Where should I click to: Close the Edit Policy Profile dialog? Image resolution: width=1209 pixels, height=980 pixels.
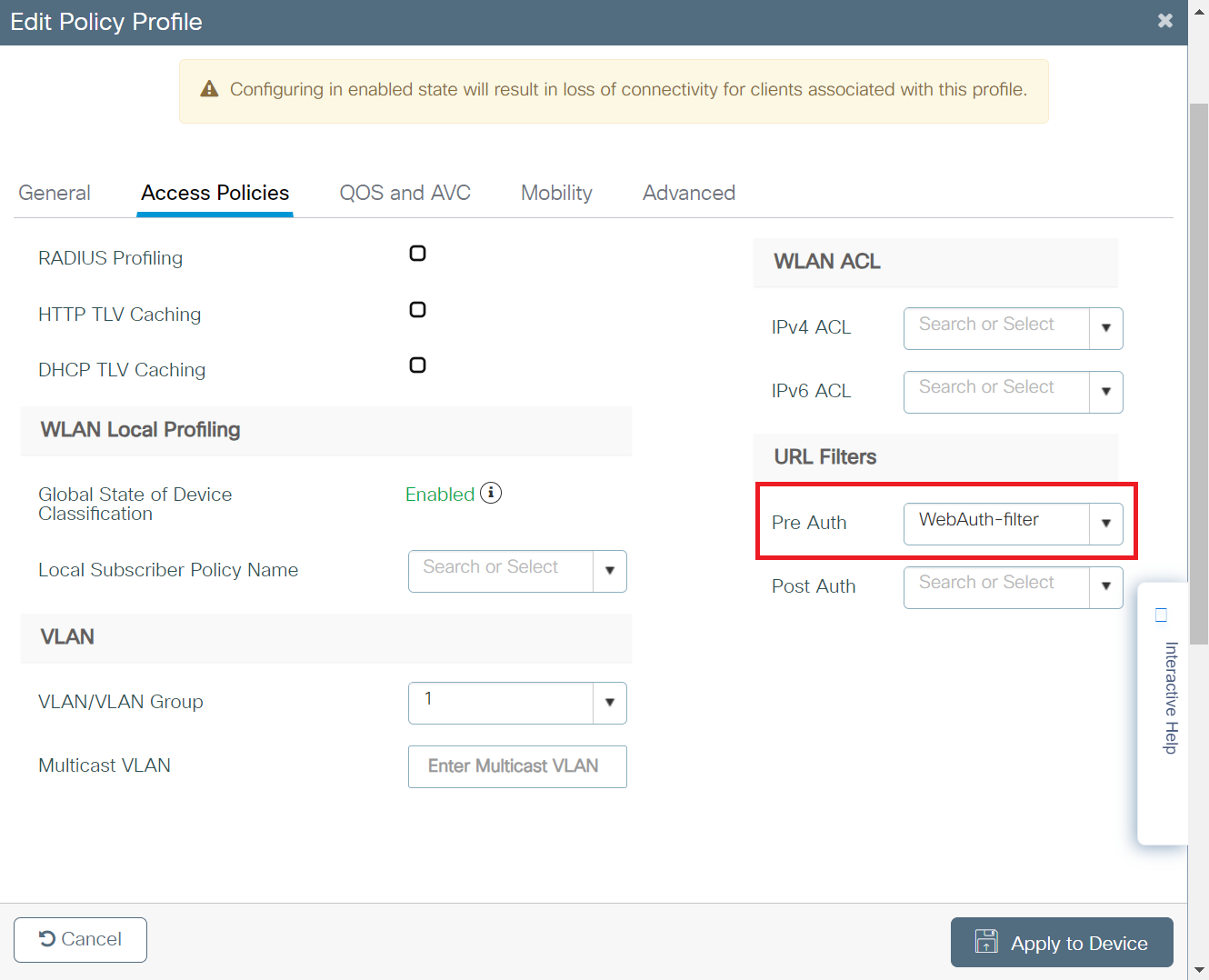(1164, 21)
